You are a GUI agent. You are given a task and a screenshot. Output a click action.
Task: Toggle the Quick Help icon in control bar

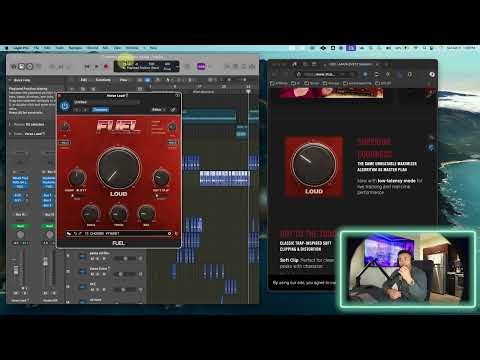click(29, 67)
